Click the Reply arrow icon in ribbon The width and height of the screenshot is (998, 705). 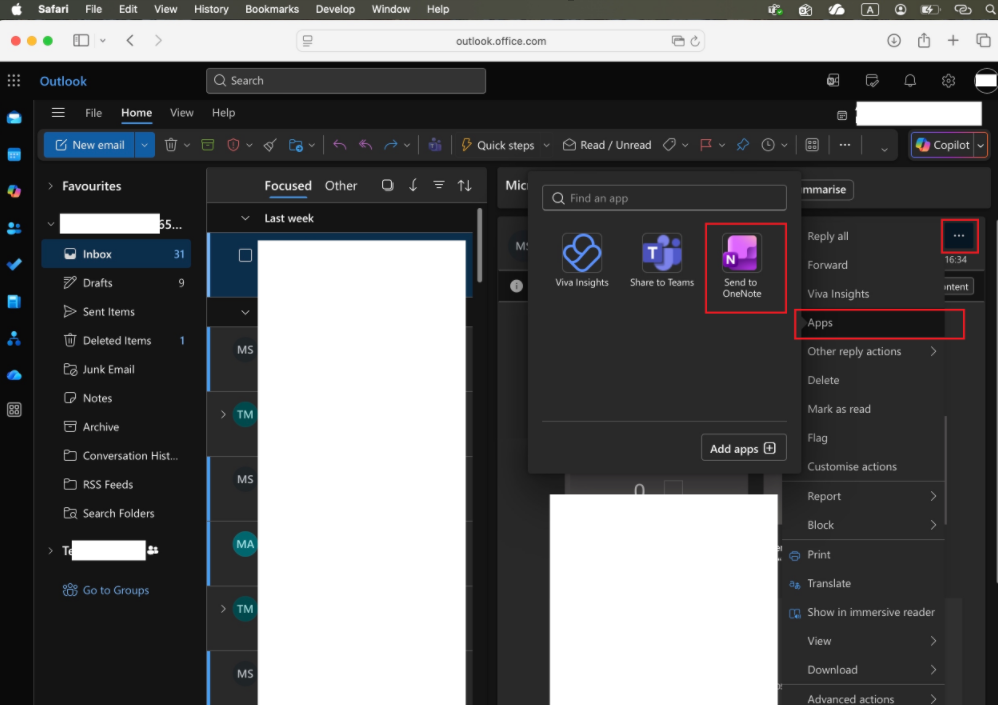(339, 145)
